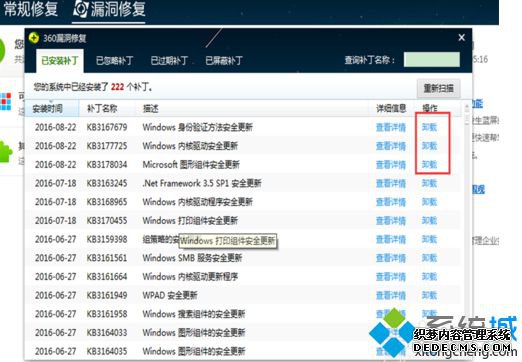Select KB3161958 patch name cell

pos(107,314)
